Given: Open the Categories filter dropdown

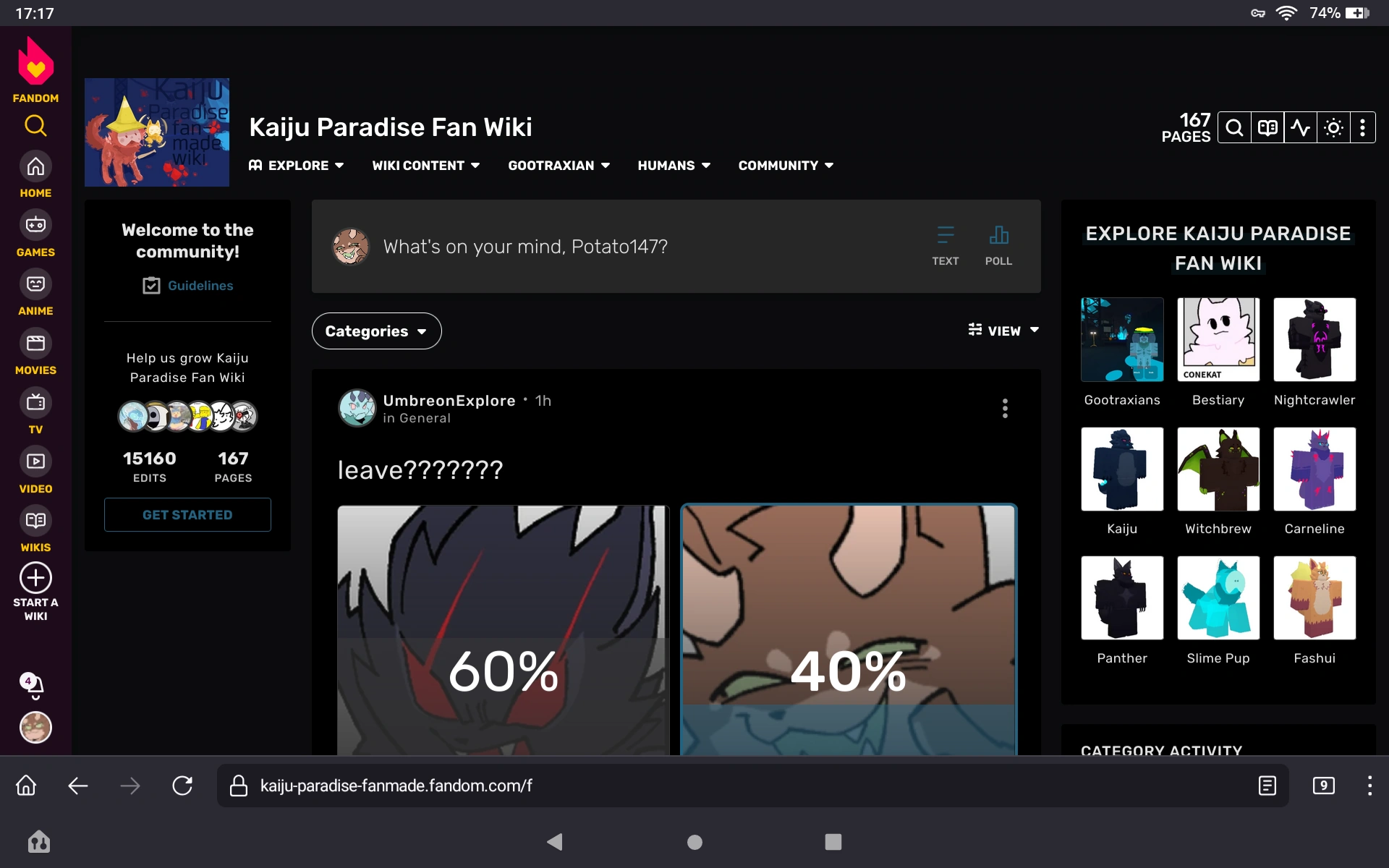Looking at the screenshot, I should point(376,331).
